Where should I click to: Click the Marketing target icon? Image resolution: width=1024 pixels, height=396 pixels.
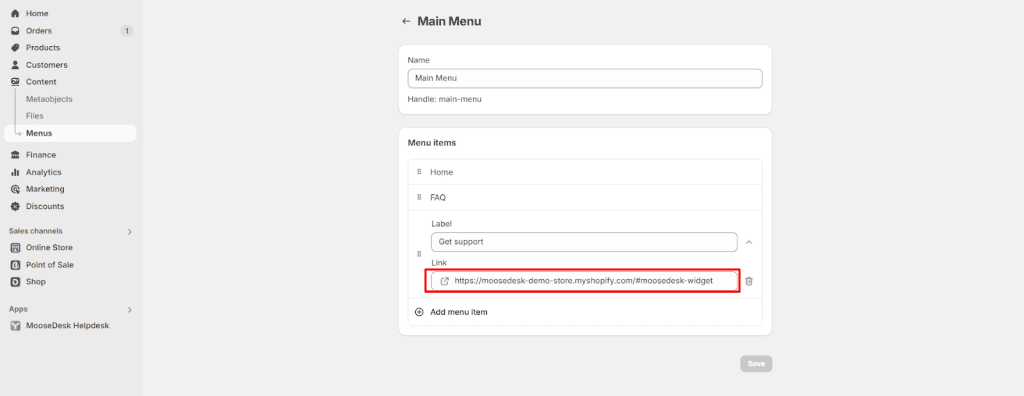[15, 189]
